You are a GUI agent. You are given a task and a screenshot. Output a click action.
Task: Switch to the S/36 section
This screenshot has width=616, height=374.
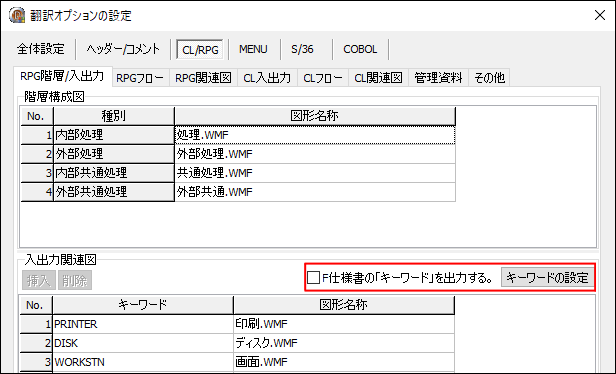[x=302, y=49]
